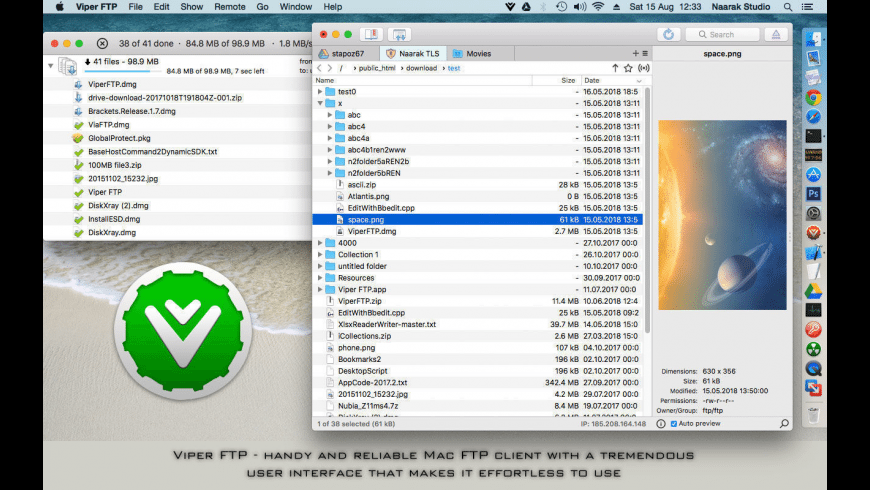Open the Viper FTP app menu
This screenshot has height=490, width=870.
(x=97, y=7)
